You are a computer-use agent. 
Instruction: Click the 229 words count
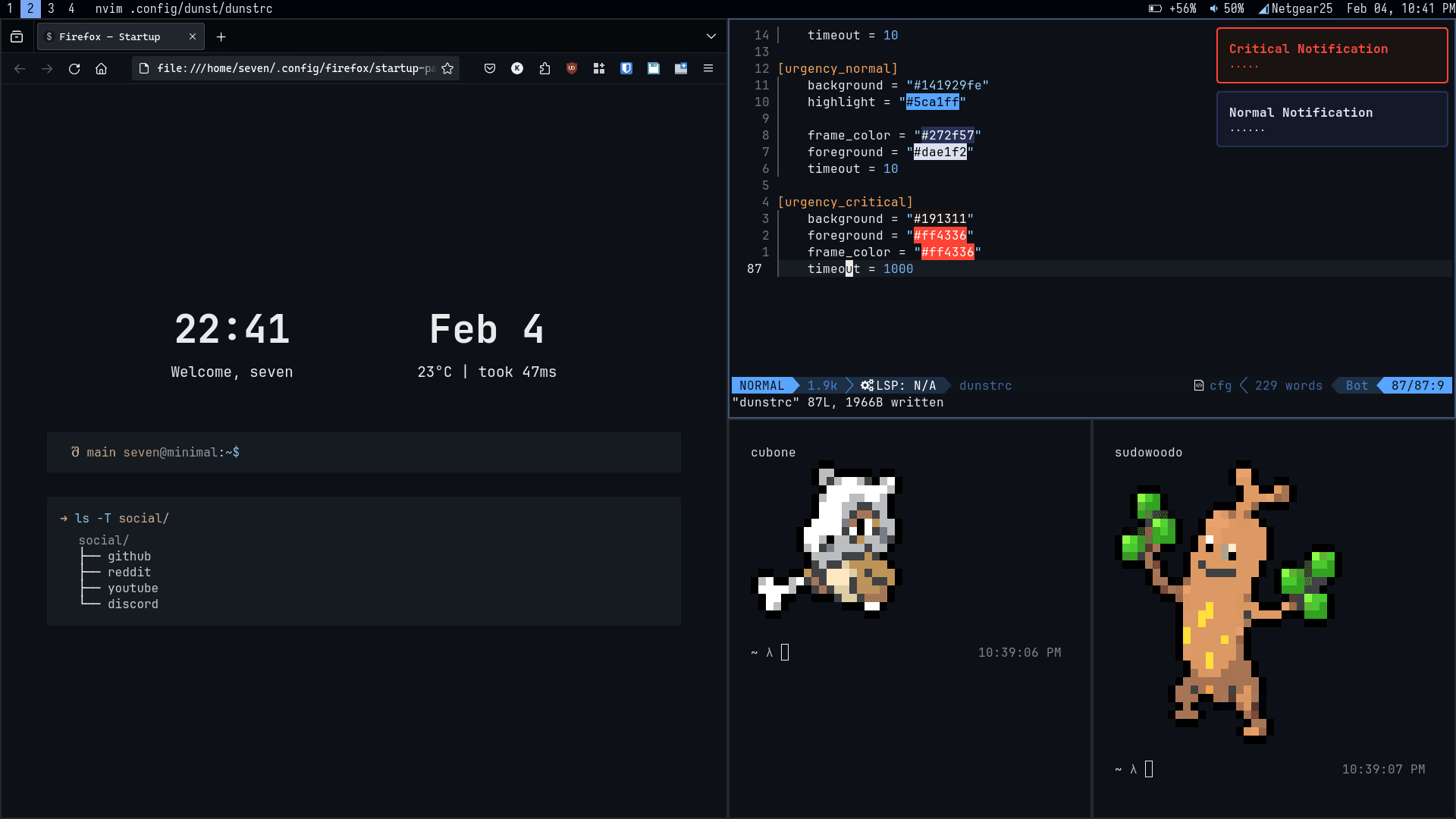(x=1289, y=386)
